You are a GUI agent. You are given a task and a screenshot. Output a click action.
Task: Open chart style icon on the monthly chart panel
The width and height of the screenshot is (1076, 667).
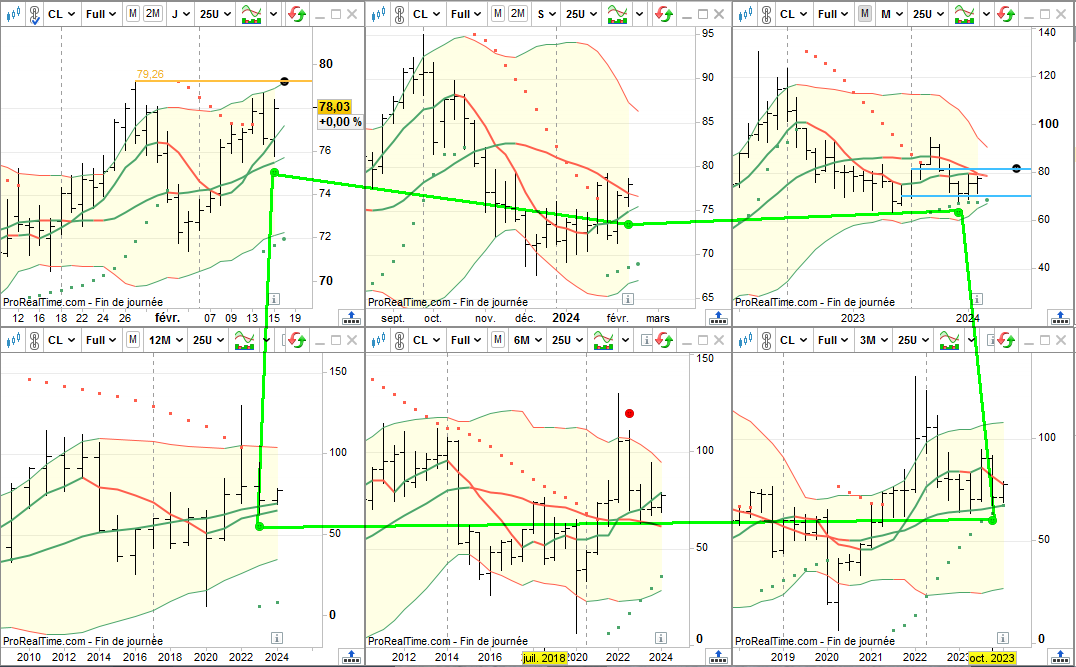pyautogui.click(x=745, y=14)
